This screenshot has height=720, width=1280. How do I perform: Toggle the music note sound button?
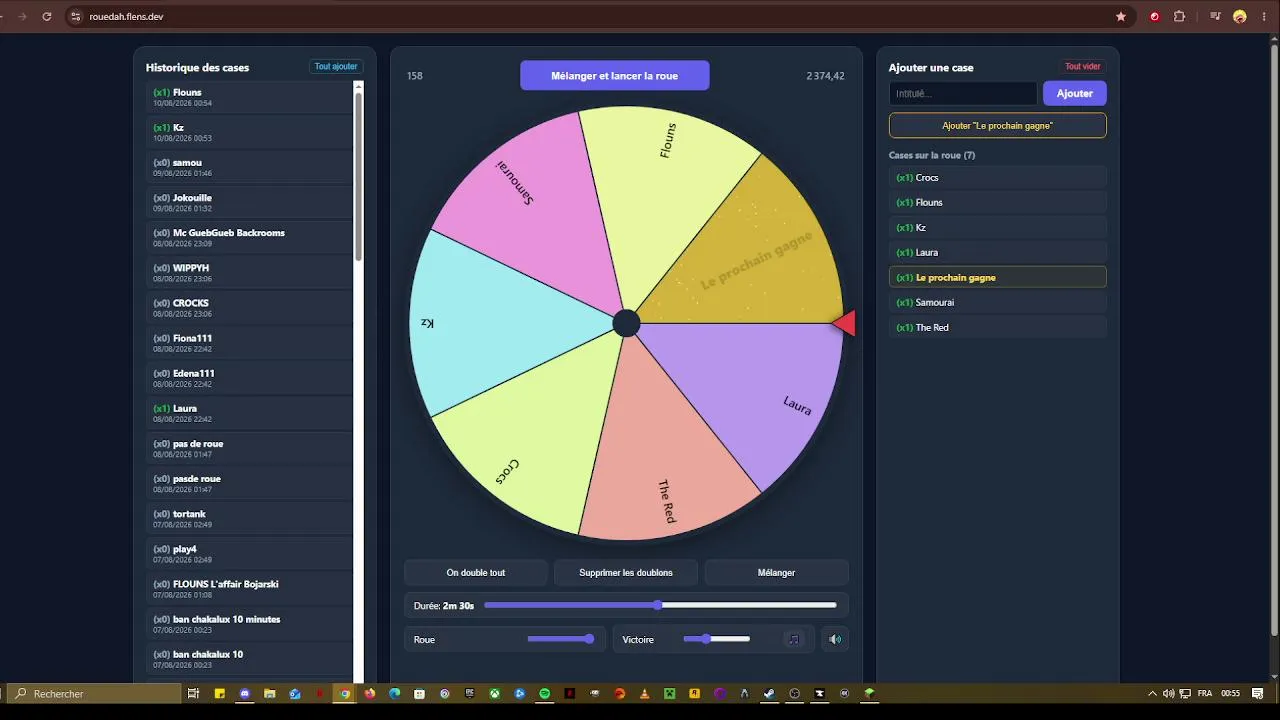click(x=794, y=639)
